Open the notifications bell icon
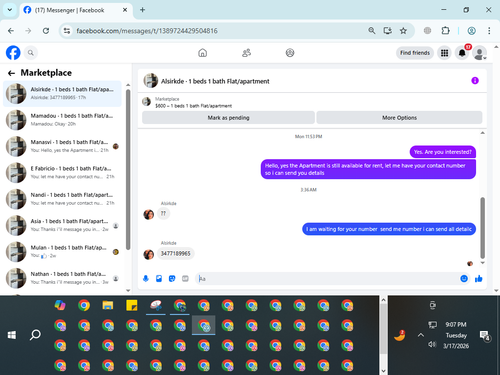500x375 pixels. [462, 53]
